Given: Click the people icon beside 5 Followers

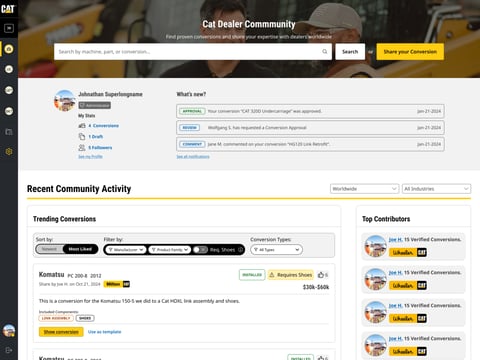Looking at the screenshot, I should 82,148.
